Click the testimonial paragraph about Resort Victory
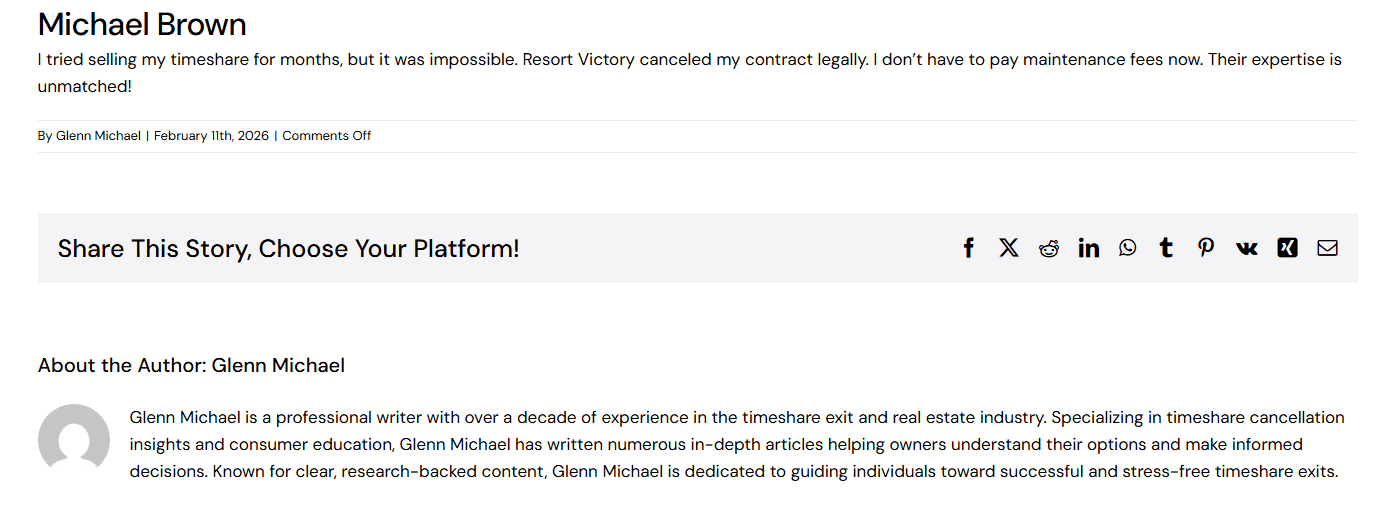Image resolution: width=1384 pixels, height=513 pixels. (690, 73)
